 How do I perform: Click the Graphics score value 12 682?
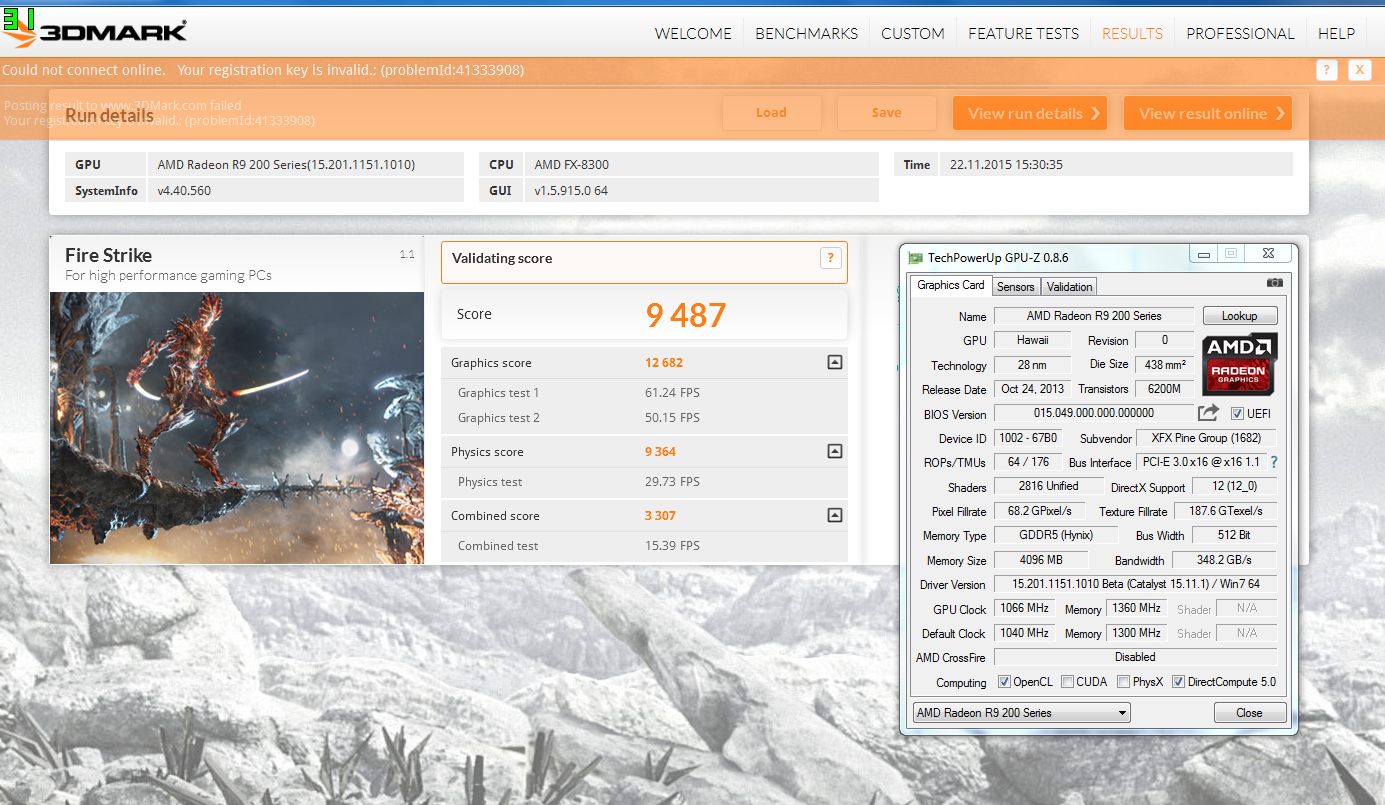coord(664,363)
